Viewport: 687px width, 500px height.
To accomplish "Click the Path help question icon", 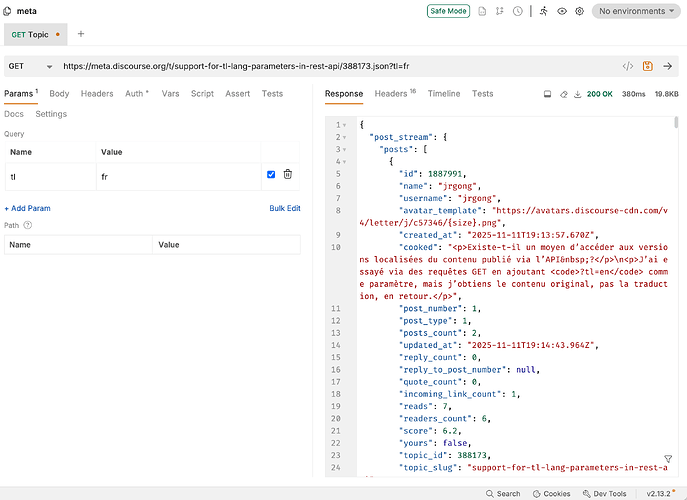I will [28, 225].
